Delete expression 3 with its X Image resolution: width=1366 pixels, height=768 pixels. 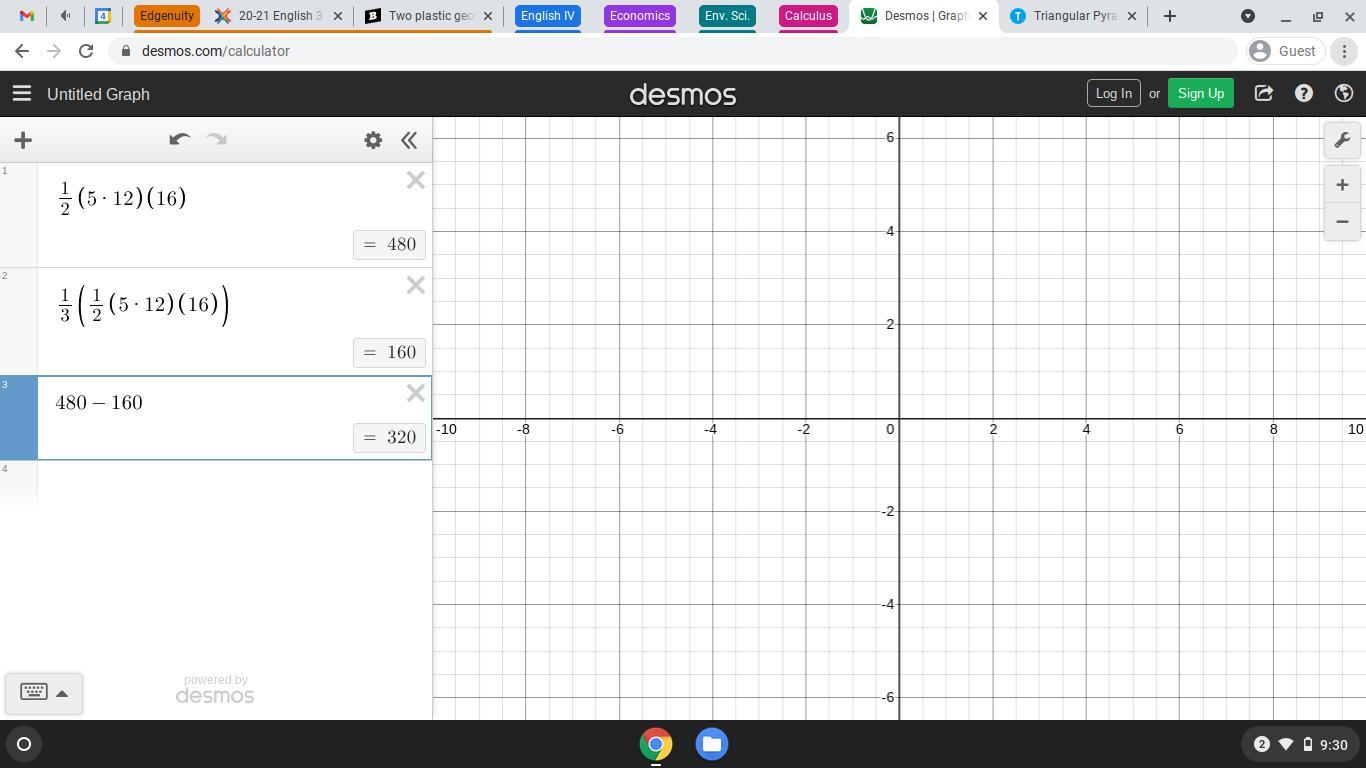[x=416, y=393]
